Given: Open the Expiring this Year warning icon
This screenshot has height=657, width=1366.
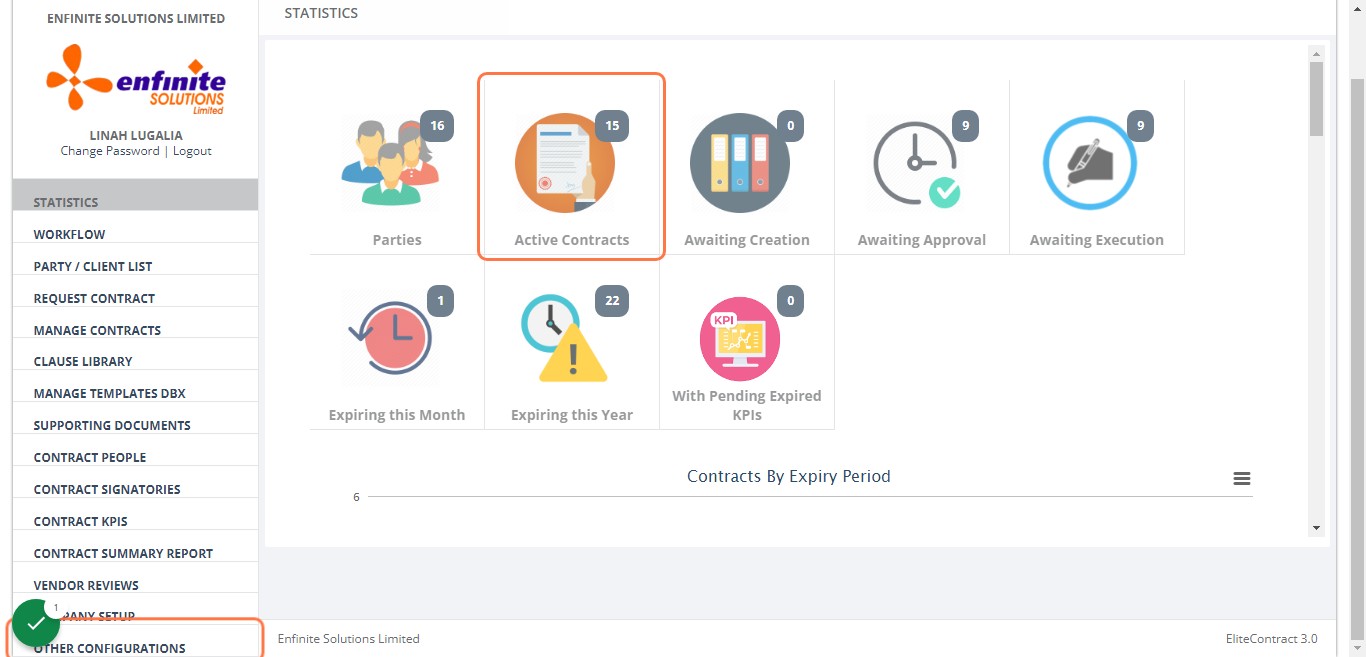Looking at the screenshot, I should coord(565,338).
